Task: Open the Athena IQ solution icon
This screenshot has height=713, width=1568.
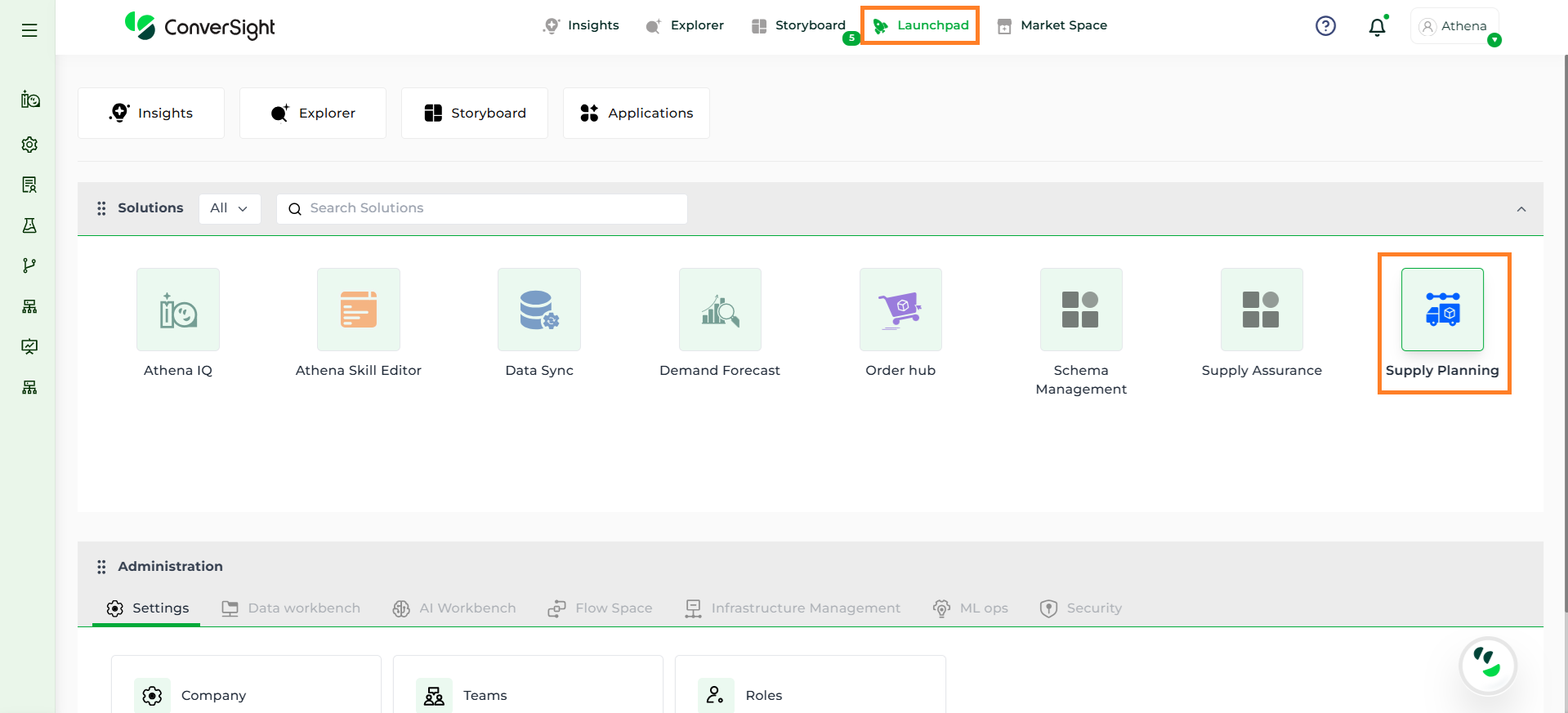Action: (178, 310)
